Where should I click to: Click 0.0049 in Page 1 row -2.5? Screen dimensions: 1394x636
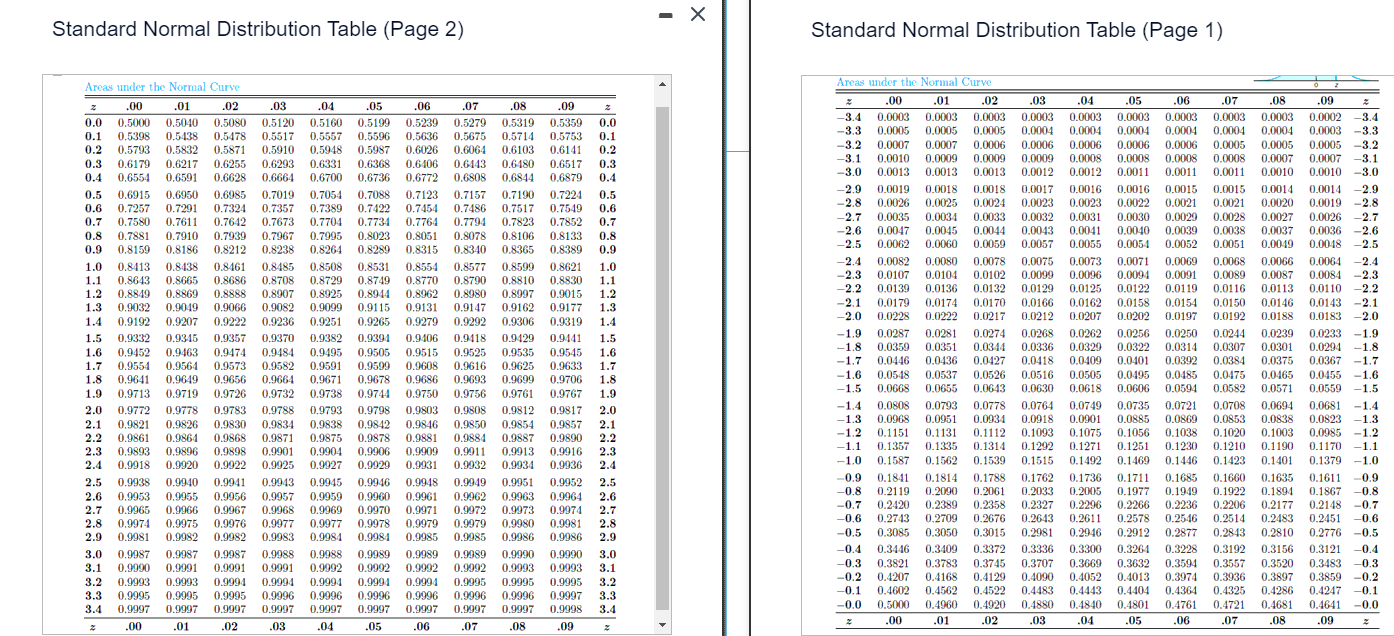1278,244
